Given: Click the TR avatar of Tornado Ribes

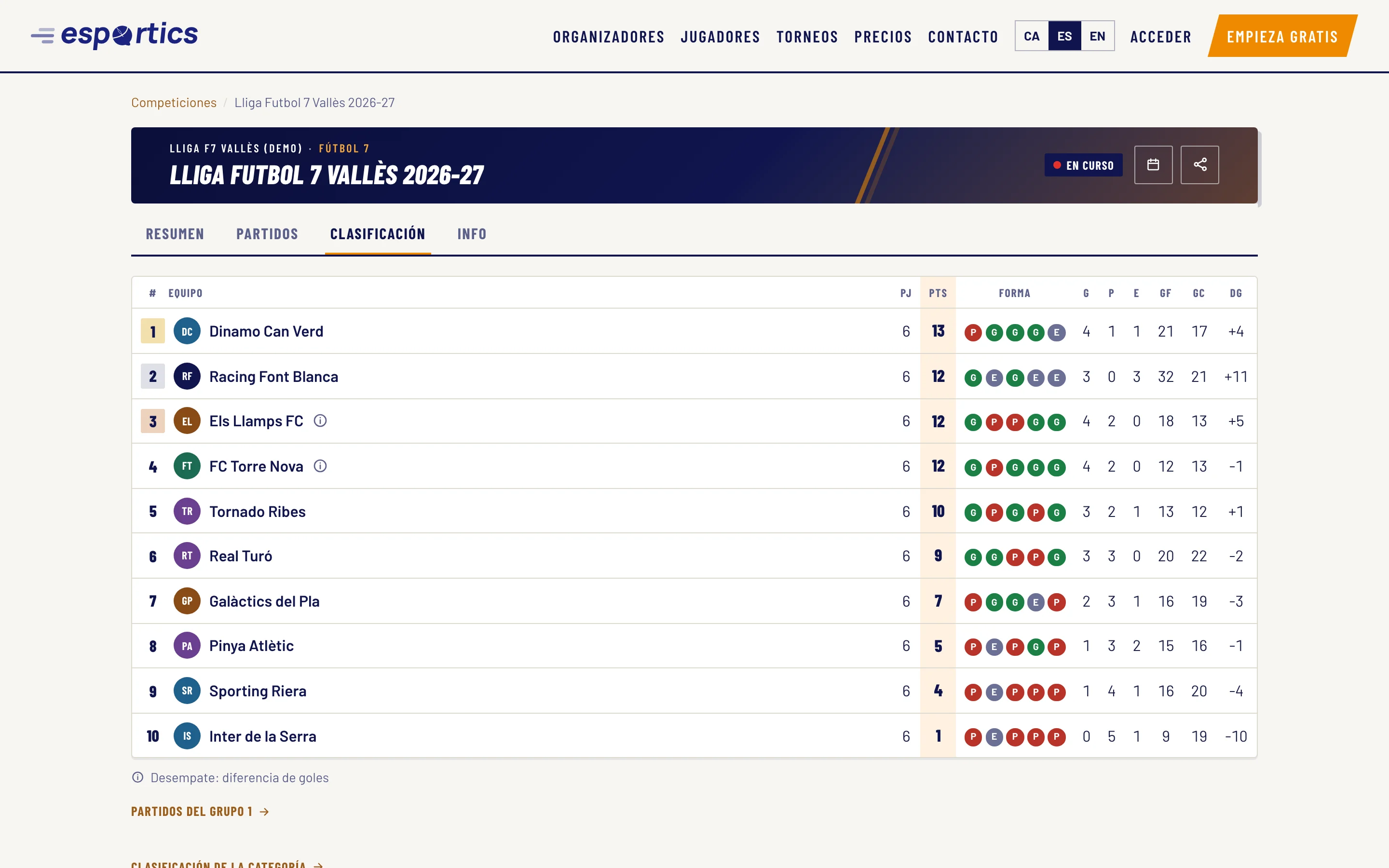Looking at the screenshot, I should (187, 512).
